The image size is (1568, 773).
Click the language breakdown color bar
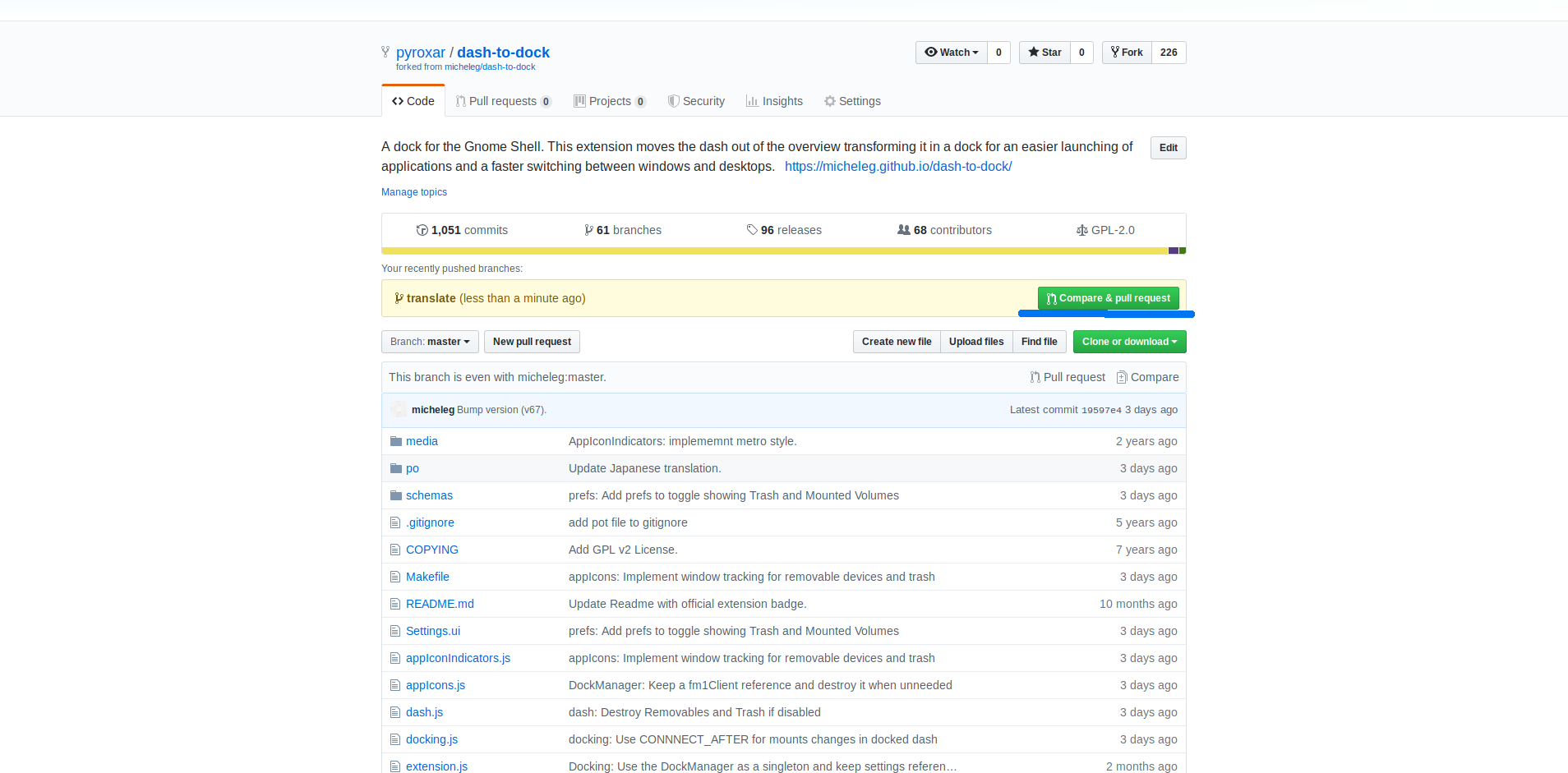(x=784, y=251)
